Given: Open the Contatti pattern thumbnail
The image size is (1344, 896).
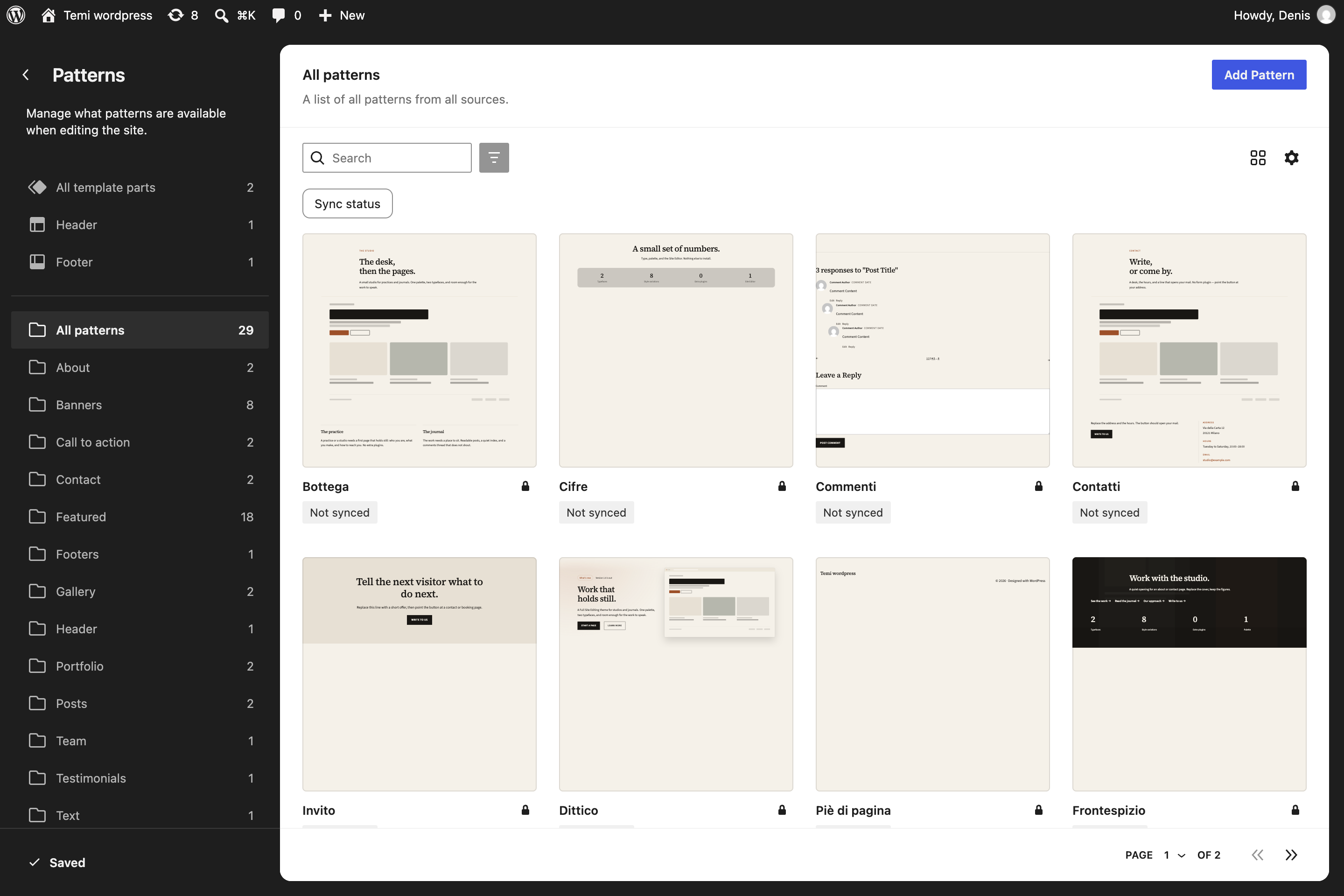Looking at the screenshot, I should [1189, 350].
